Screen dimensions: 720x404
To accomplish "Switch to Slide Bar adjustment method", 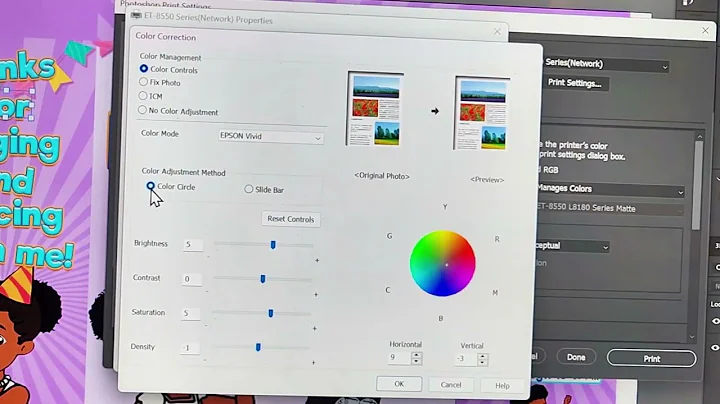I will (x=248, y=189).
